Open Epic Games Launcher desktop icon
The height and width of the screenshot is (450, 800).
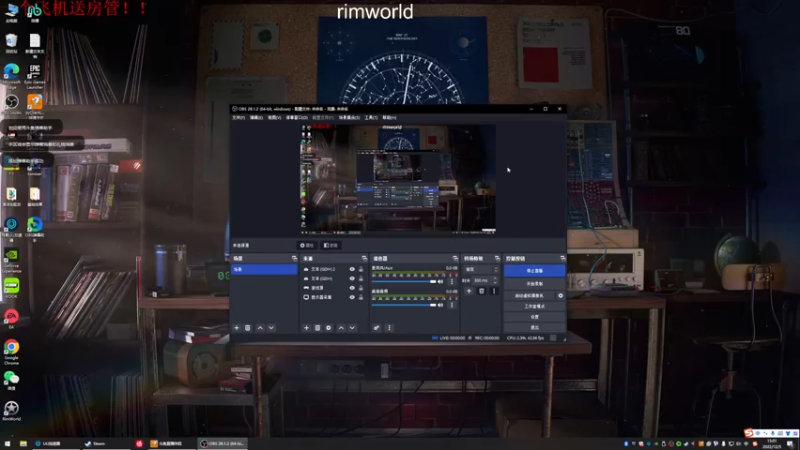(x=34, y=74)
